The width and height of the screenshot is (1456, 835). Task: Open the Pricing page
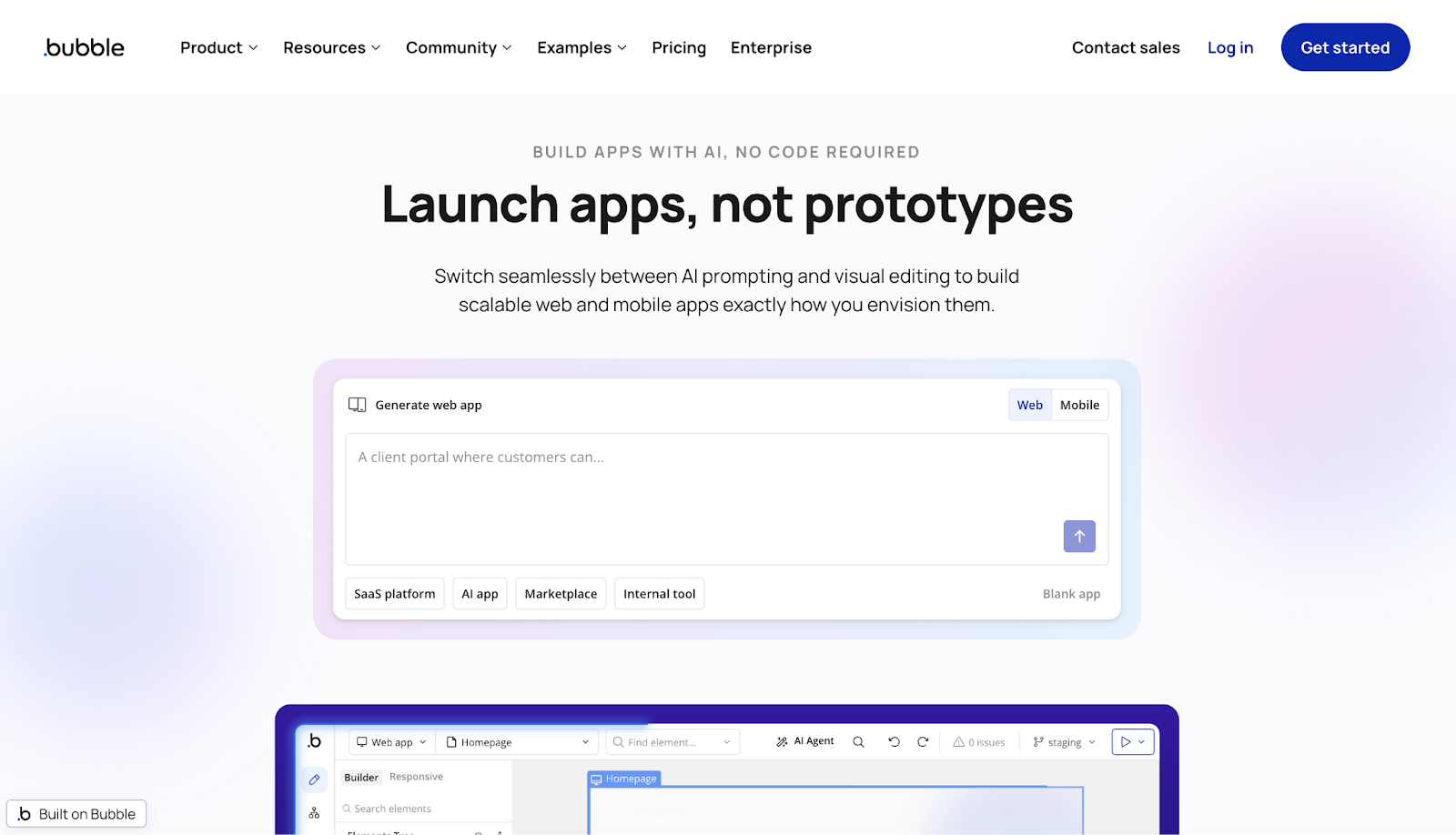tap(679, 47)
